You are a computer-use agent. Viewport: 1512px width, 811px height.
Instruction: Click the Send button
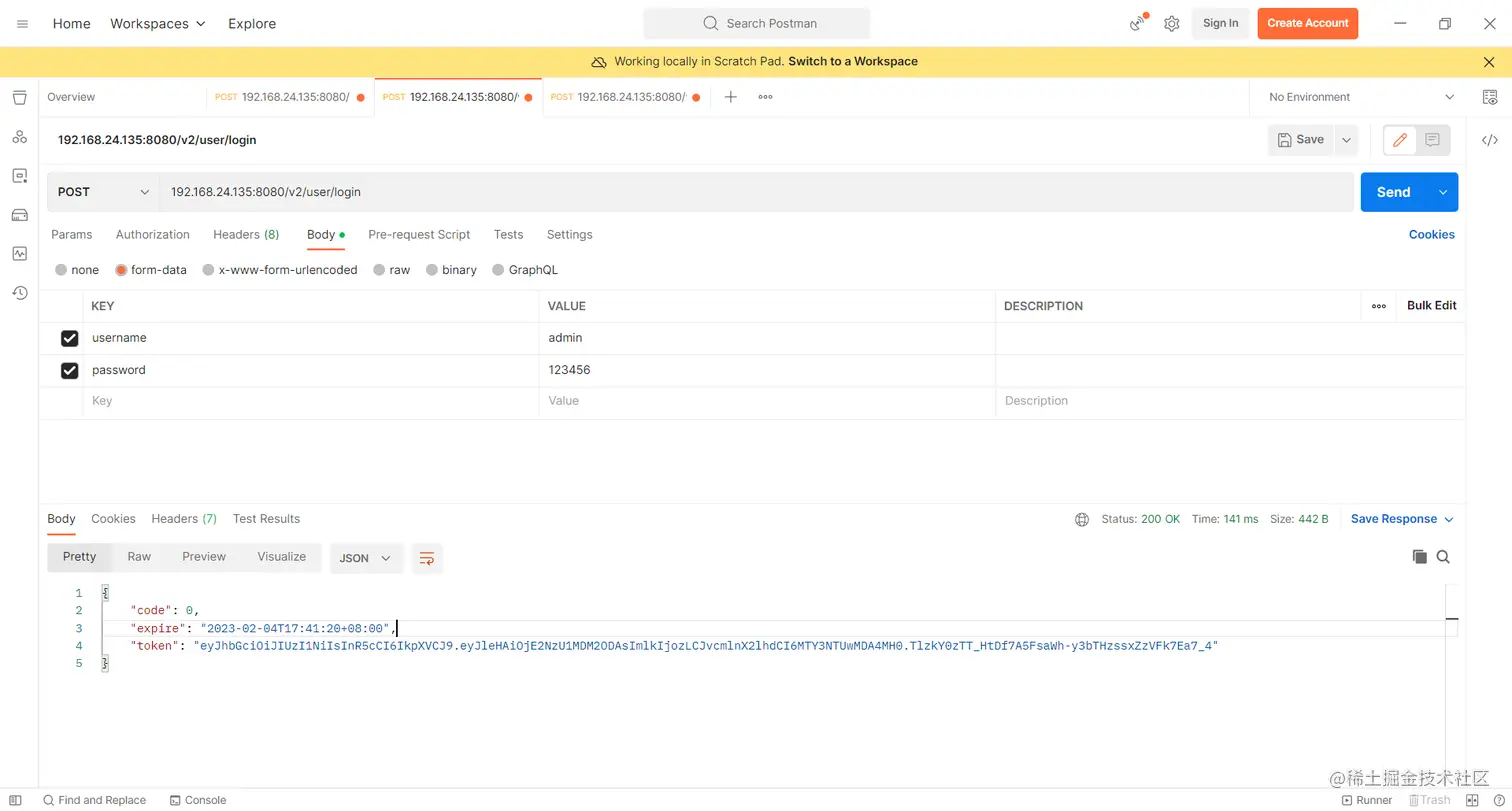point(1393,192)
